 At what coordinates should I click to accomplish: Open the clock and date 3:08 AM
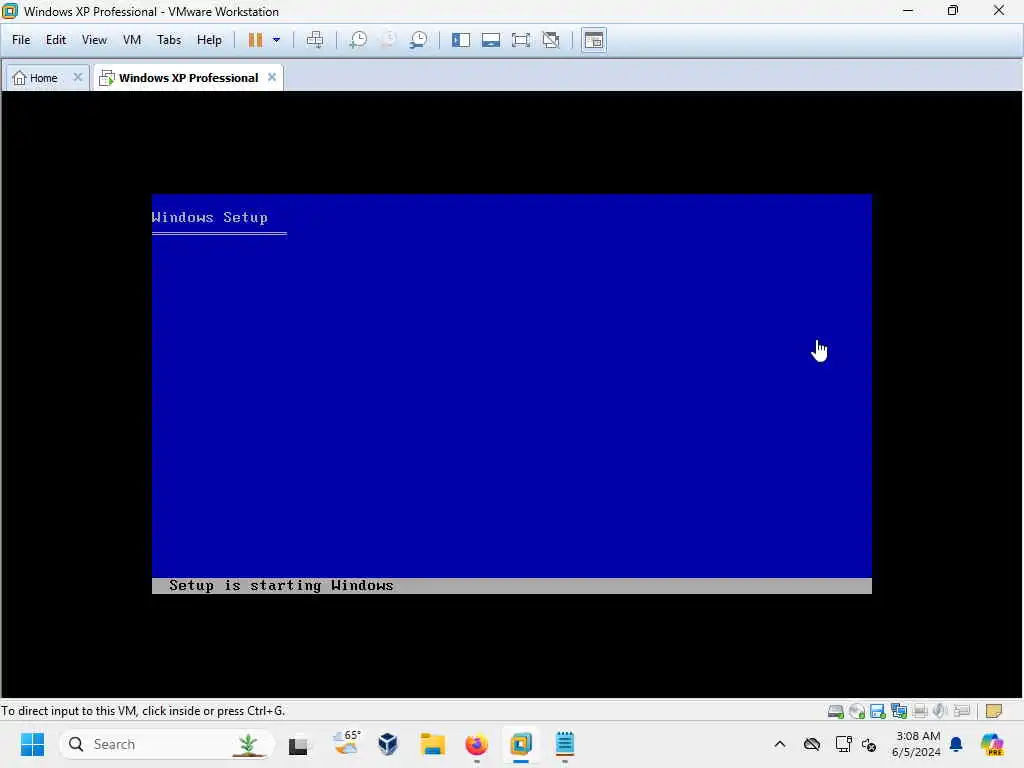tap(917, 744)
